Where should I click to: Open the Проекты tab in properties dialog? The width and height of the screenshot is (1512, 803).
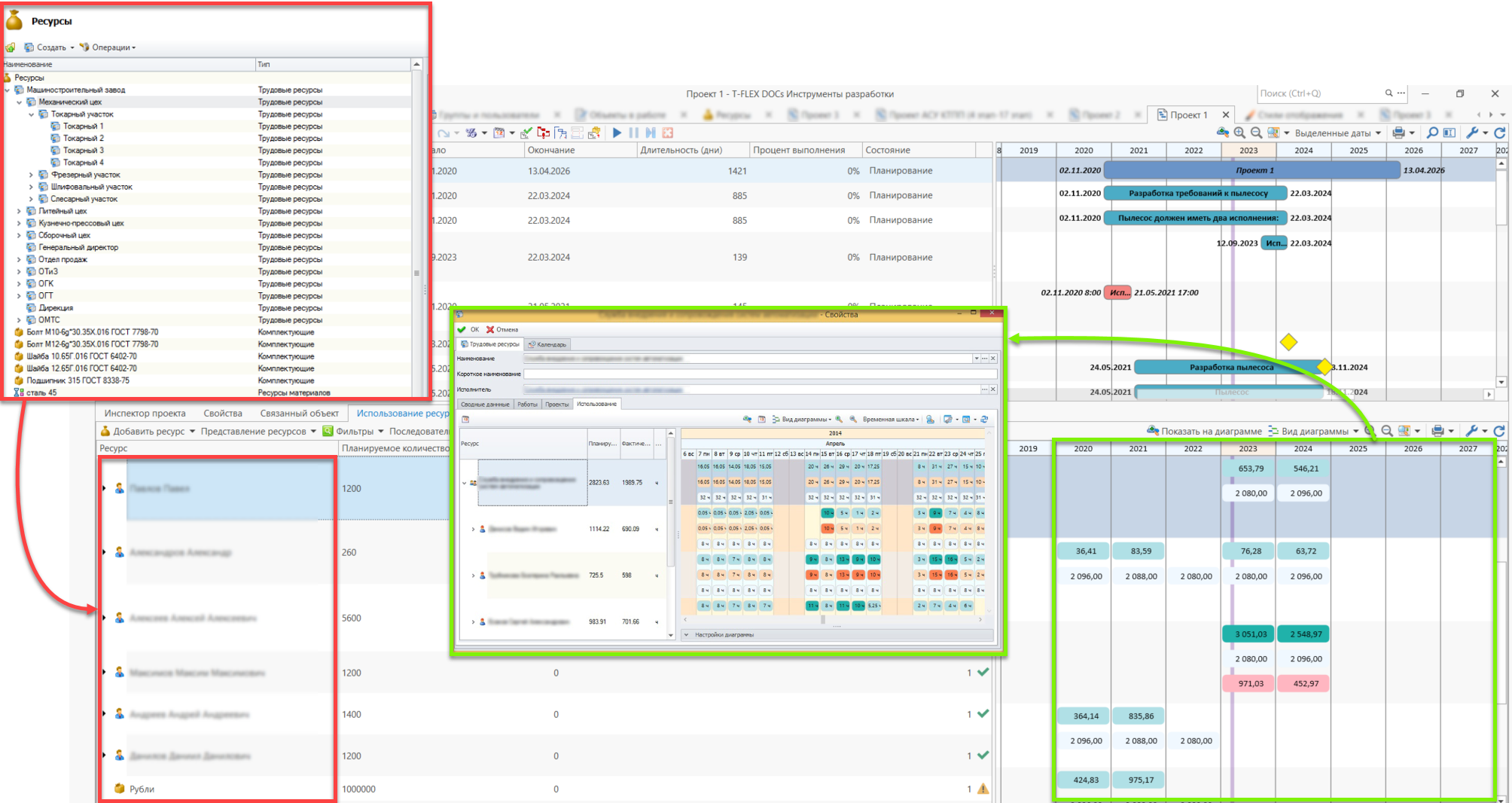point(557,405)
